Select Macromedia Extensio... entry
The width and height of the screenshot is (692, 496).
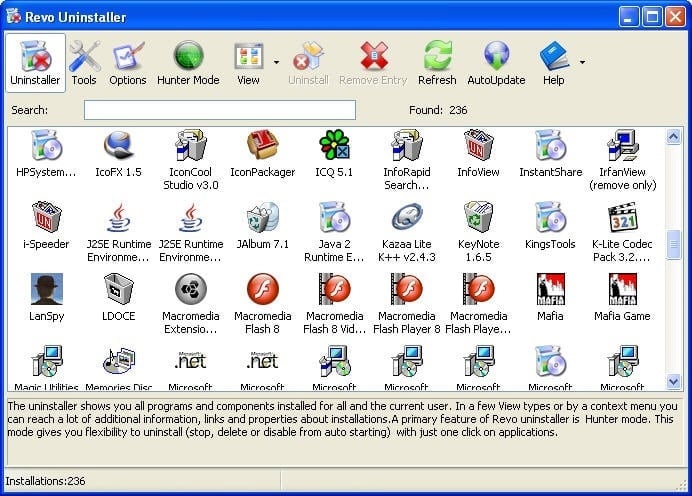(x=191, y=304)
